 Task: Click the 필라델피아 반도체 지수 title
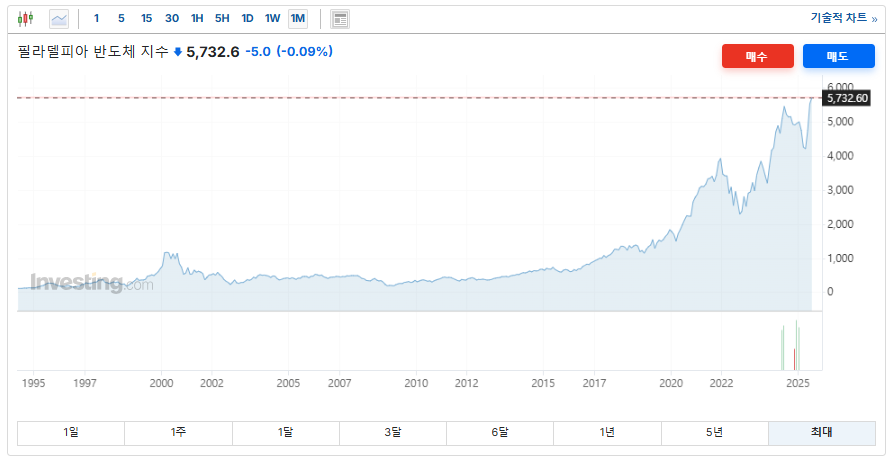93,52
